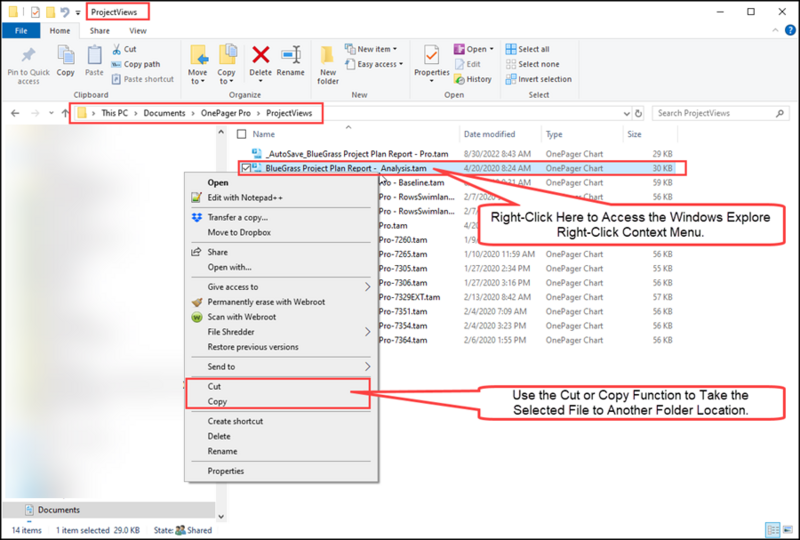Collapse the ribbon with the chevron
The width and height of the screenshot is (800, 540).
pos(776,31)
